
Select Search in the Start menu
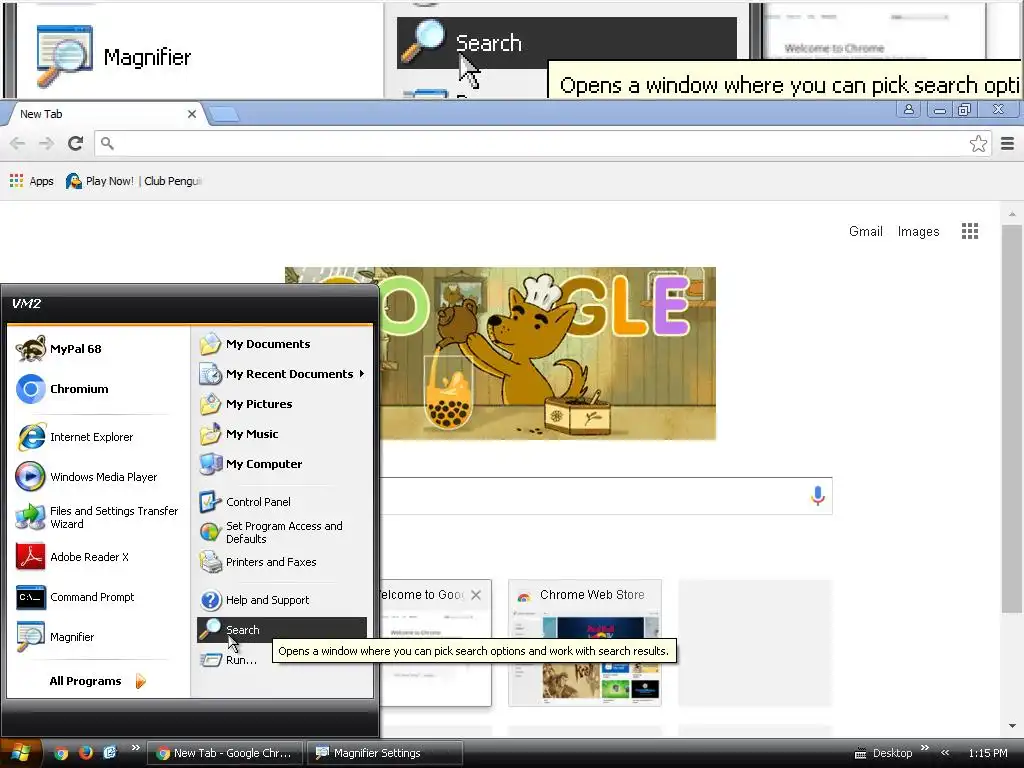(x=281, y=630)
